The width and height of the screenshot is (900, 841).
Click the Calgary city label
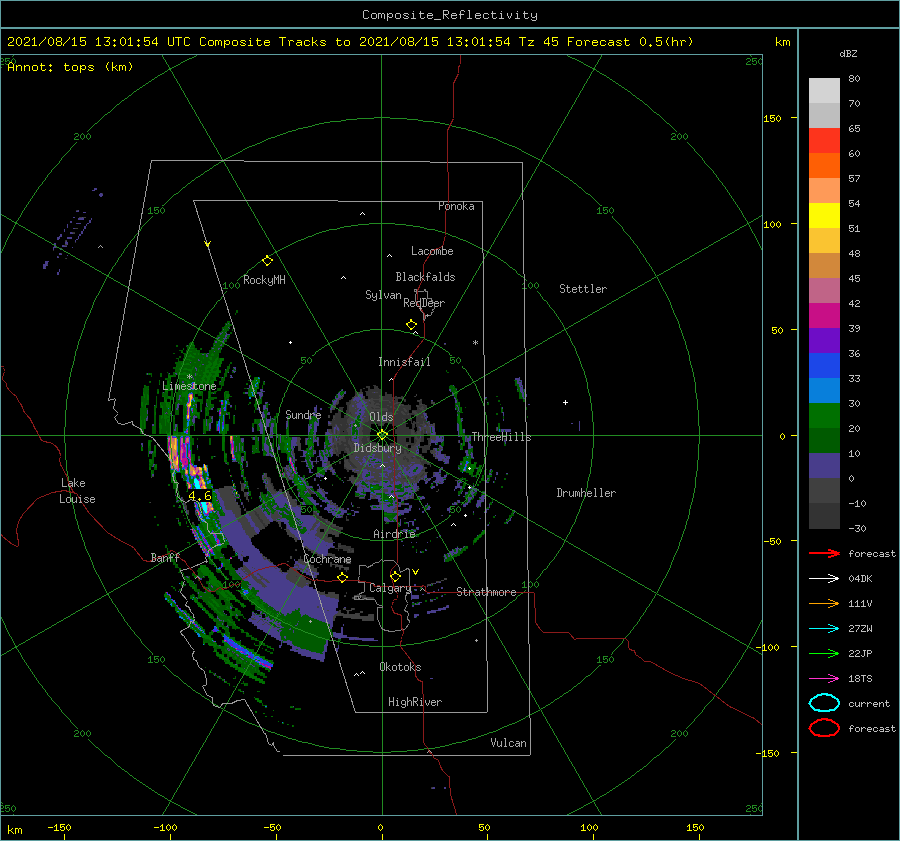(x=390, y=588)
